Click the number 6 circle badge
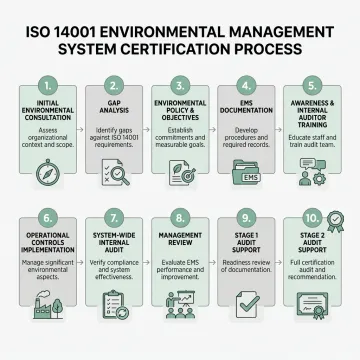360x360 pixels. click(48, 218)
